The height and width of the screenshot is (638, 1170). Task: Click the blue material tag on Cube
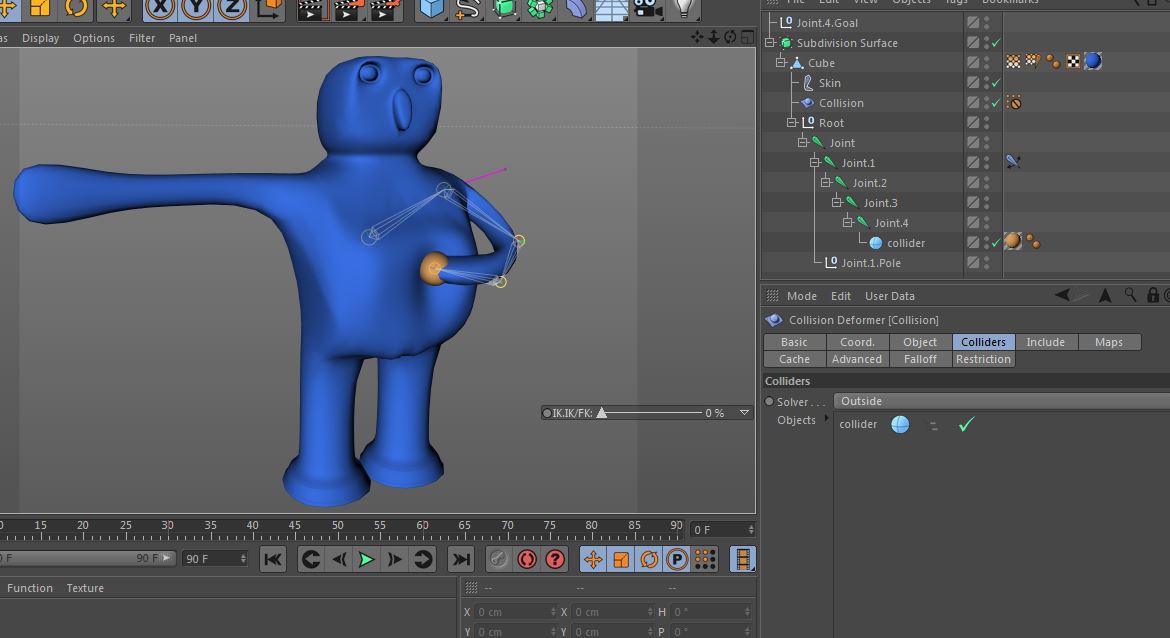coord(1092,61)
